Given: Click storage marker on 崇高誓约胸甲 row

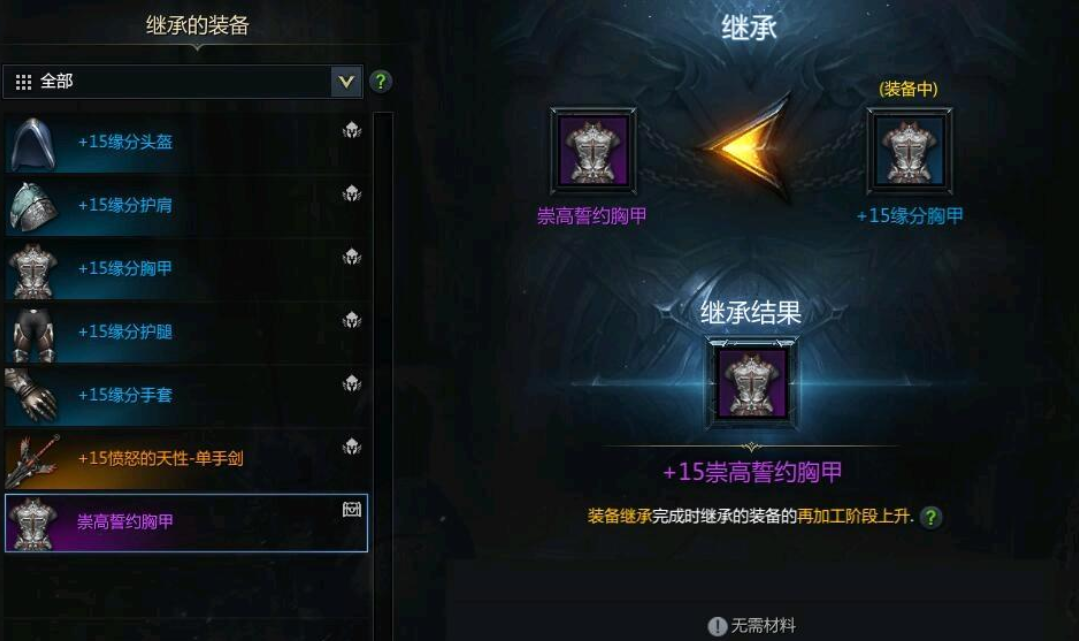Looking at the screenshot, I should point(352,509).
